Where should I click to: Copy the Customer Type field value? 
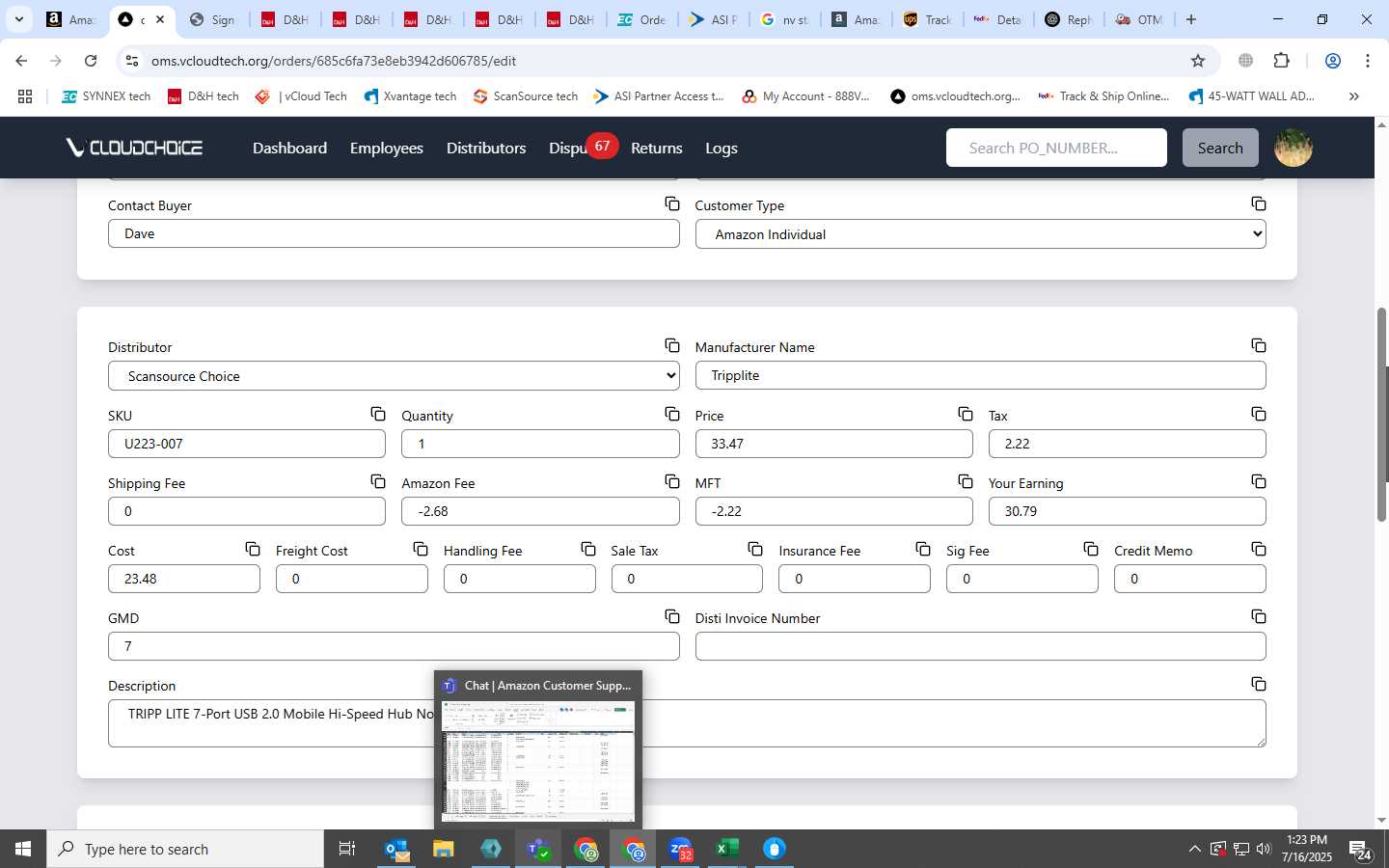click(x=1259, y=203)
